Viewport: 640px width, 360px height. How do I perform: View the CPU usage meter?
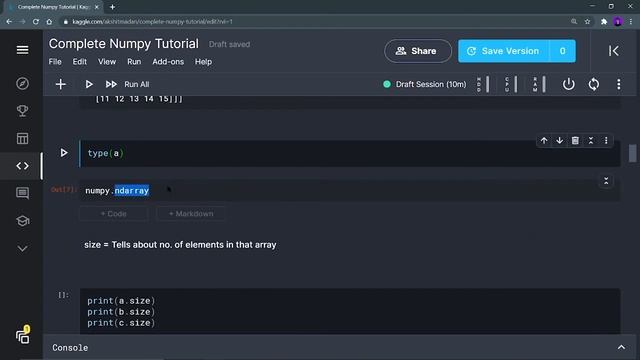tap(511, 84)
